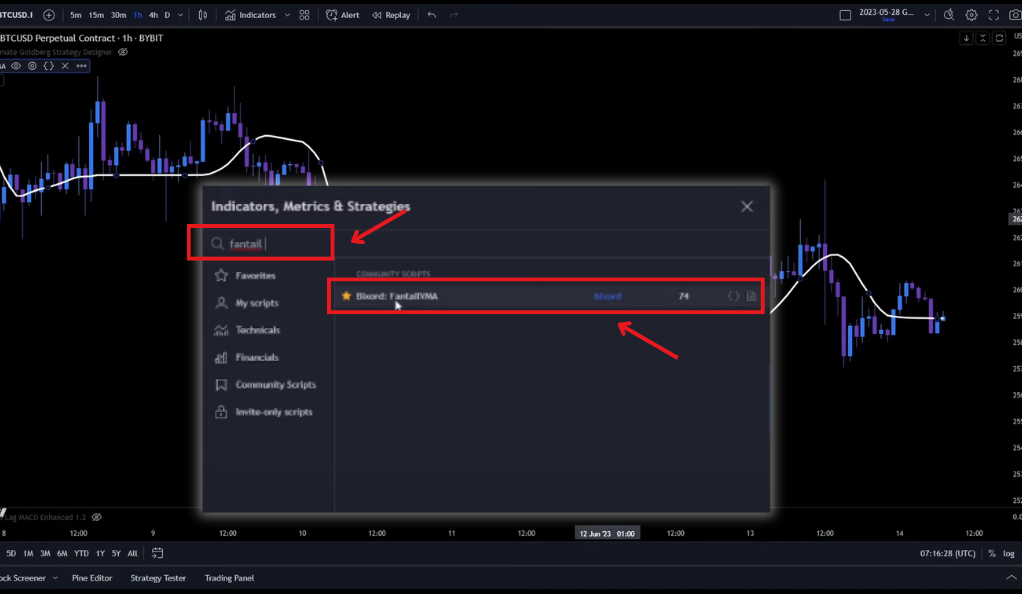Set date range to 1M
Image resolution: width=1022 pixels, height=594 pixels.
28,553
